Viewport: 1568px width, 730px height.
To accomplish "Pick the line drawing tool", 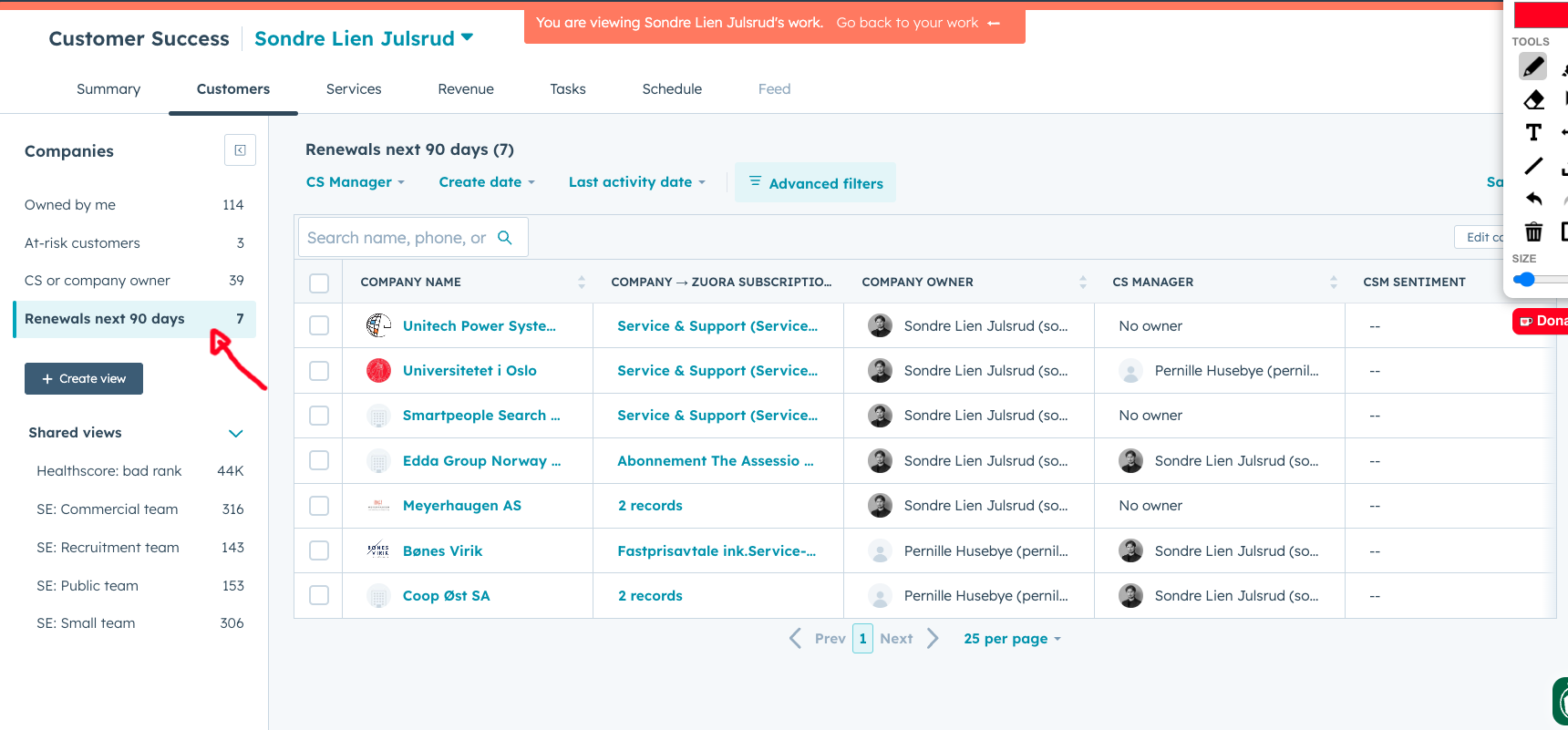I will (x=1533, y=166).
